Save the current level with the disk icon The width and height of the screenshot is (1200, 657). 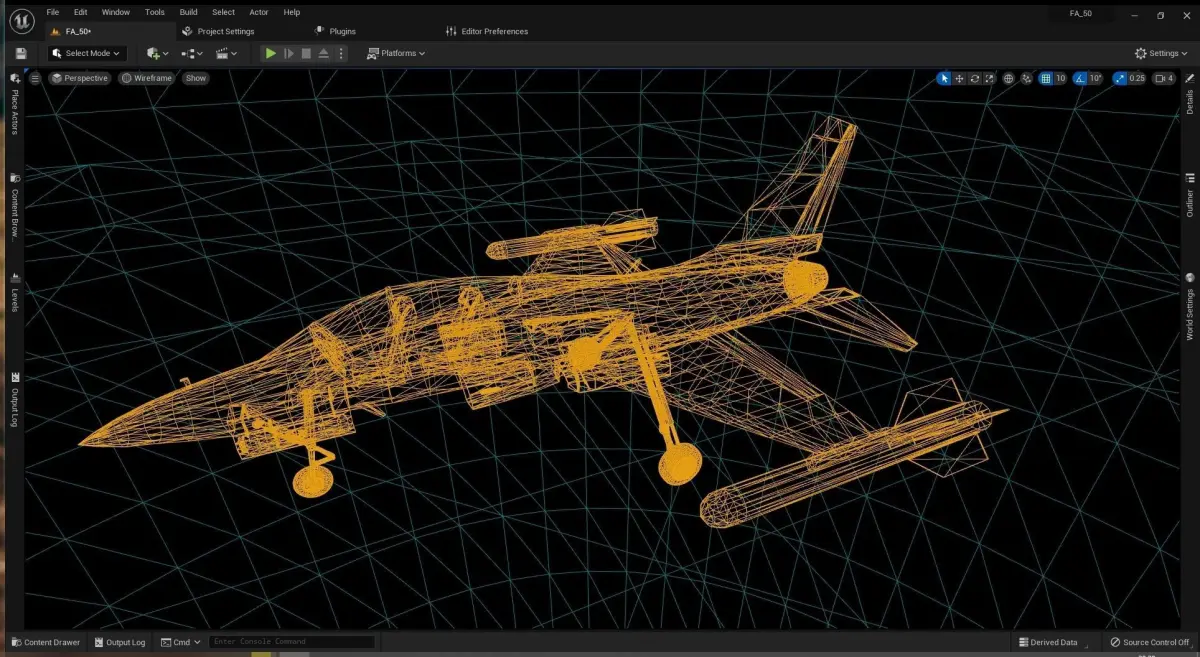click(21, 53)
